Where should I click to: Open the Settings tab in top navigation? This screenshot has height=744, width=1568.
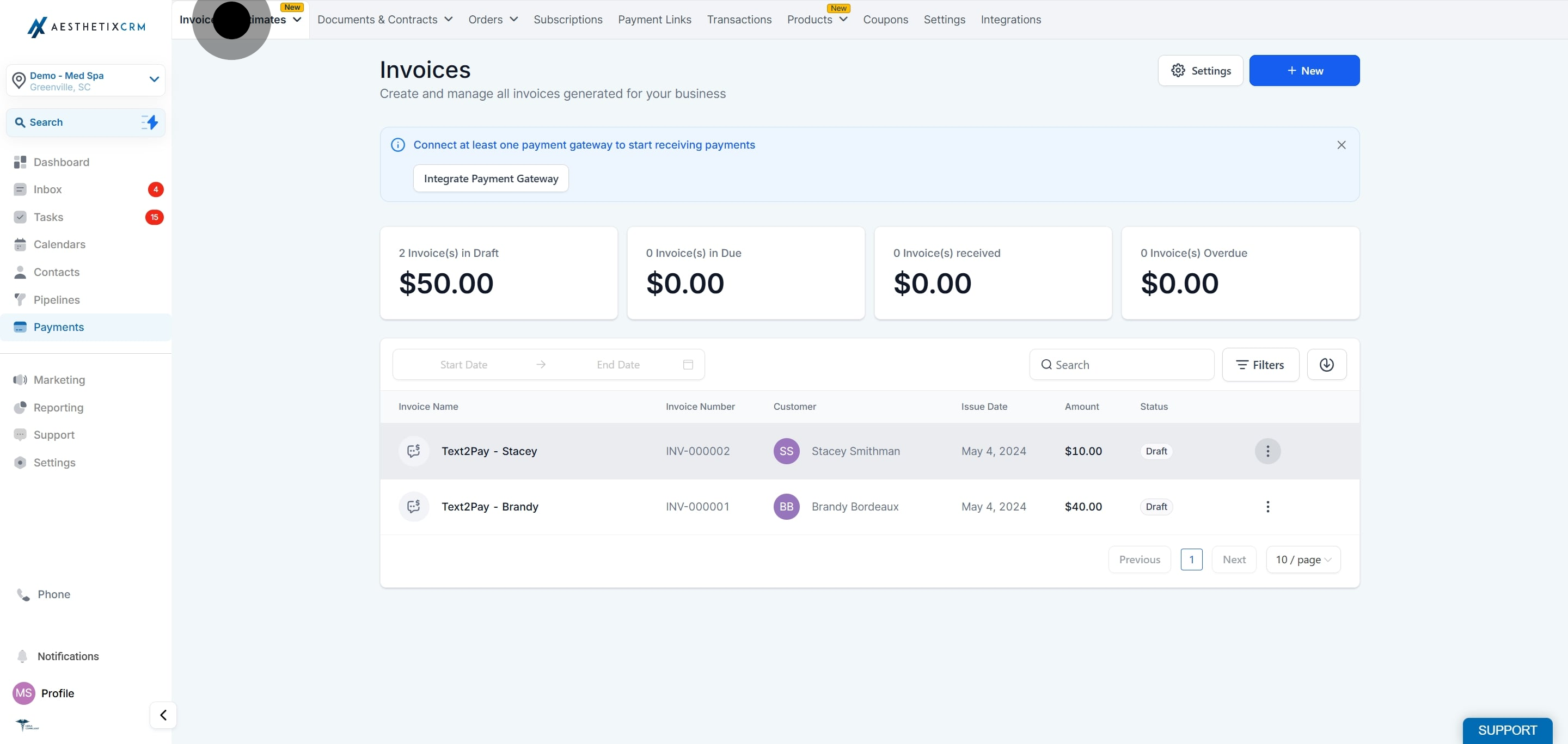944,20
